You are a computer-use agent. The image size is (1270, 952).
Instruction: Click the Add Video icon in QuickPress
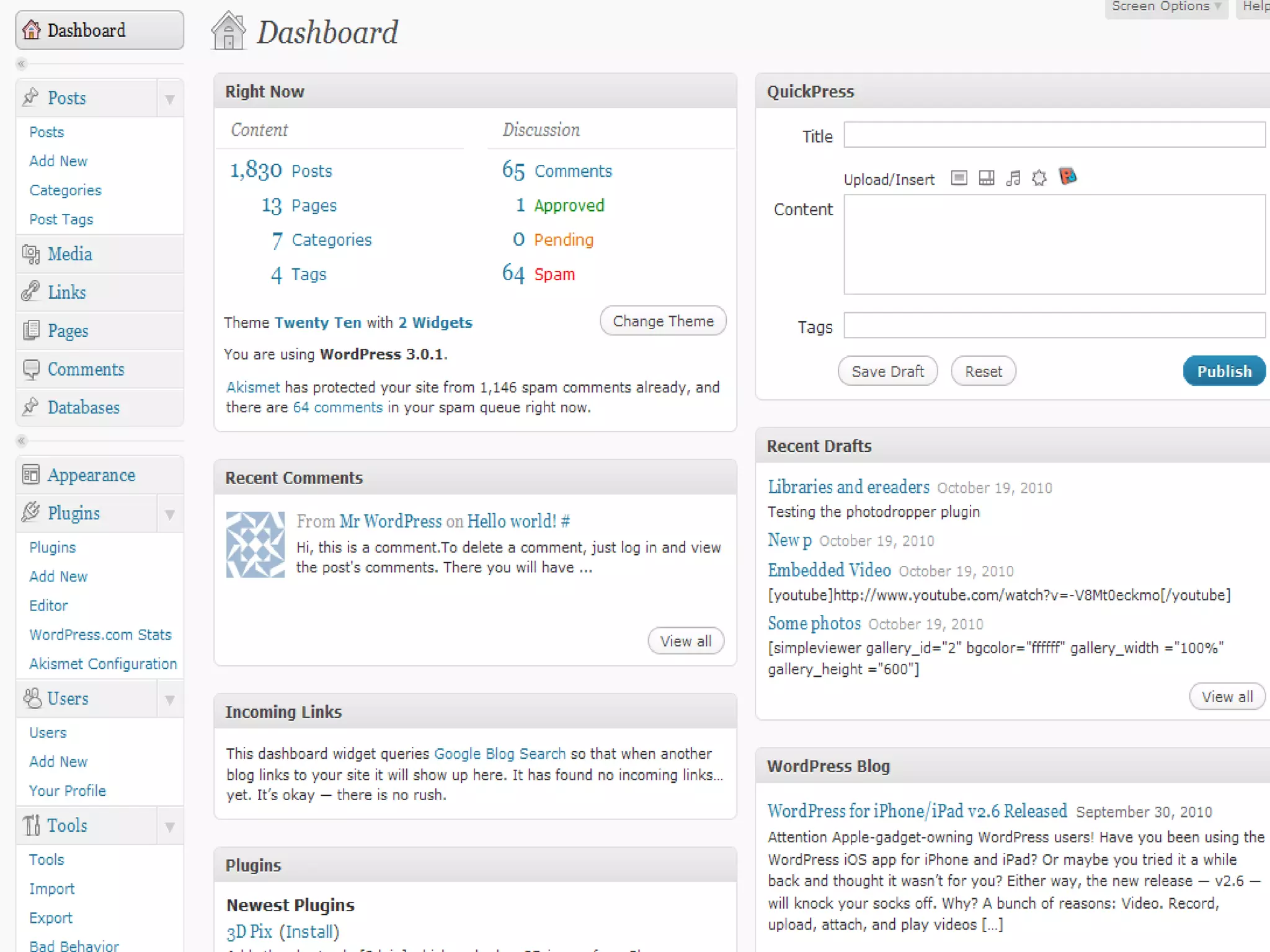pyautogui.click(x=986, y=178)
